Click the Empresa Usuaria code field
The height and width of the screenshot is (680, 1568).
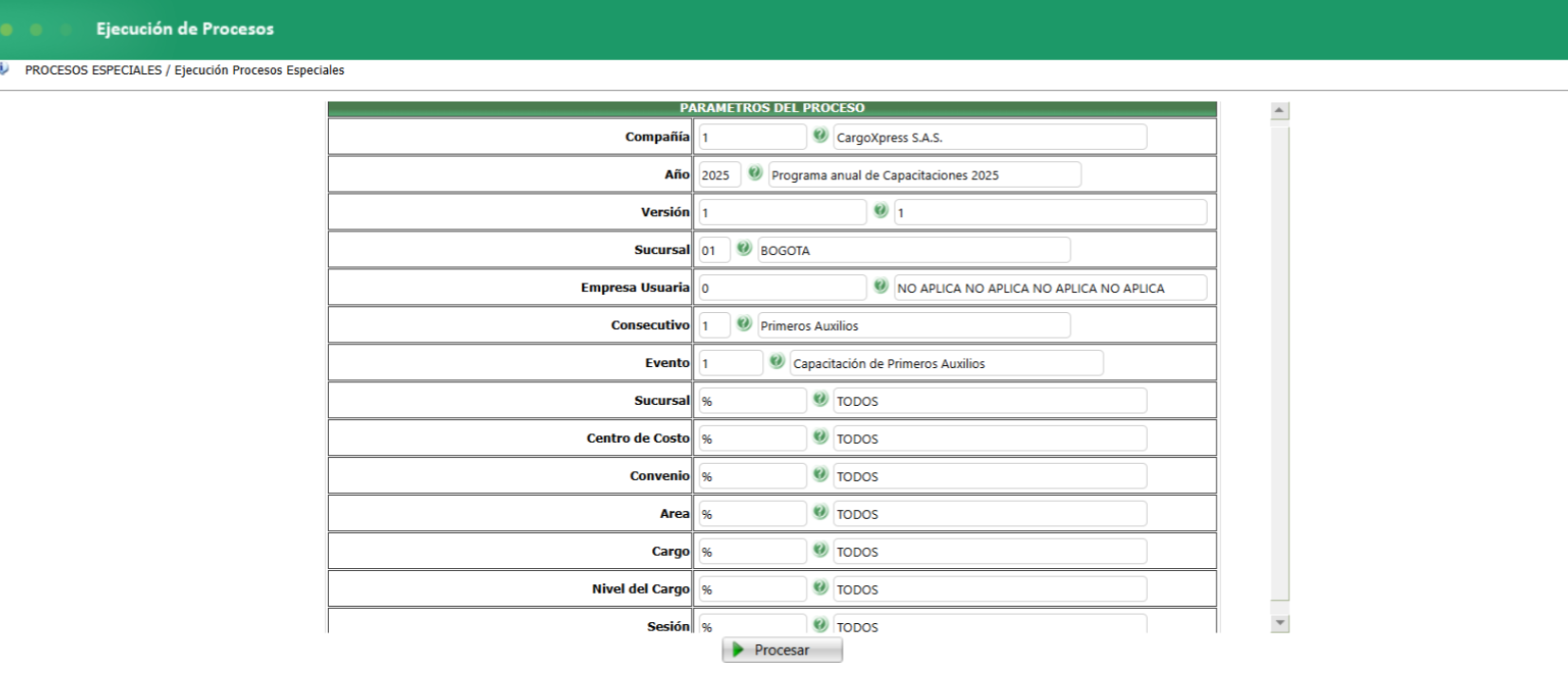coord(782,287)
